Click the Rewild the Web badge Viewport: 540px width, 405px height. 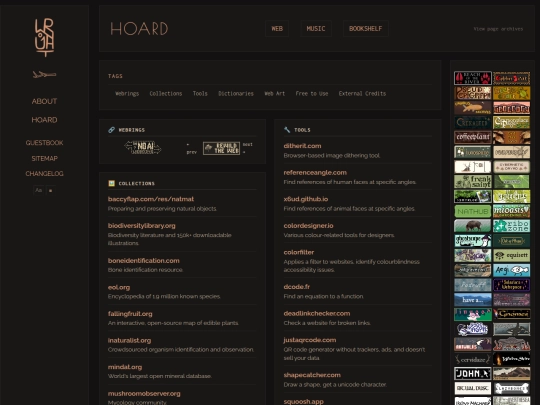(x=221, y=148)
